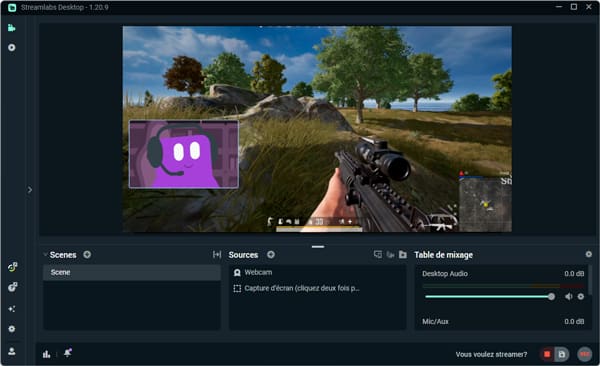Click the Sources panel title
The width and height of the screenshot is (600, 366).
tap(243, 255)
